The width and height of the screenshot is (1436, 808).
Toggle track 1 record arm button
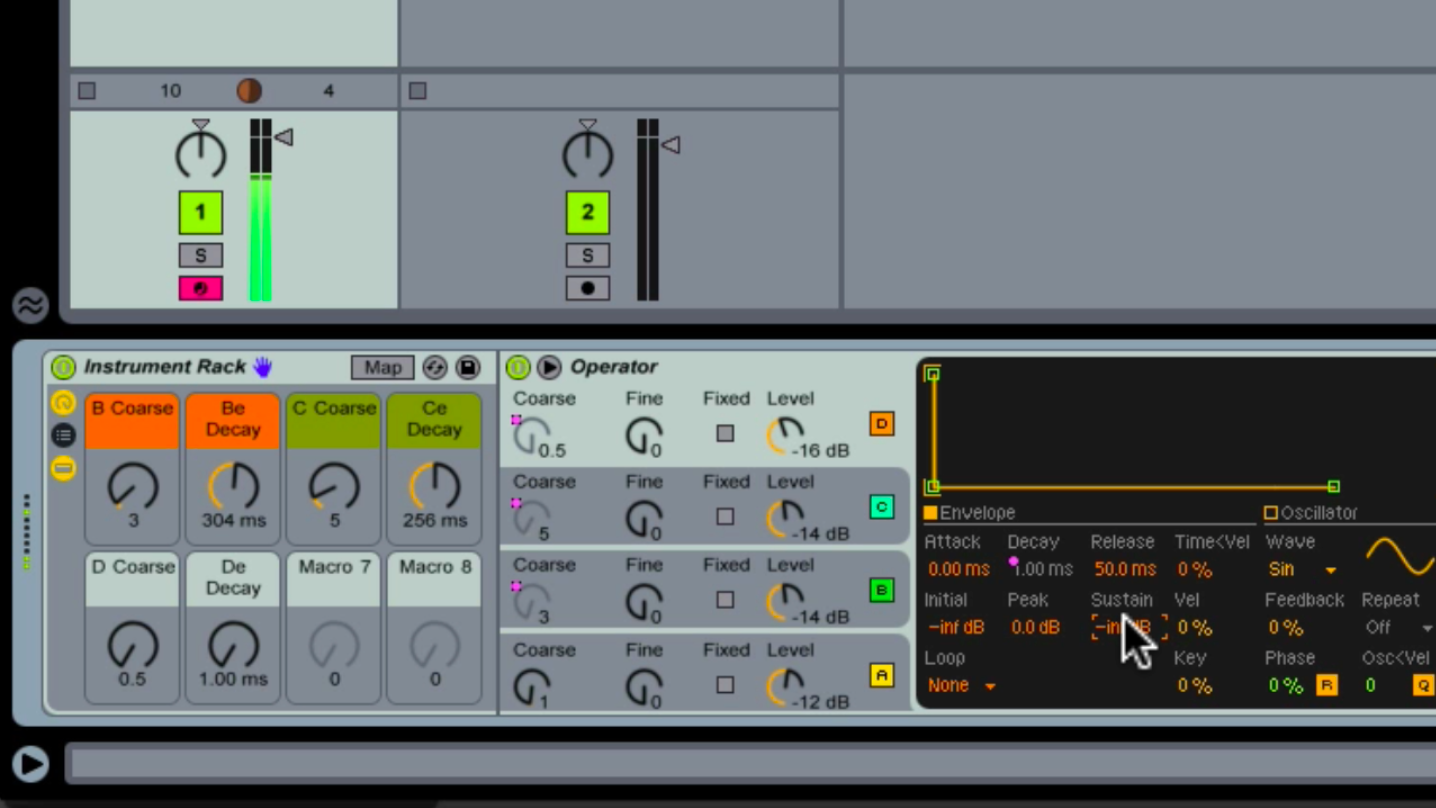200,288
